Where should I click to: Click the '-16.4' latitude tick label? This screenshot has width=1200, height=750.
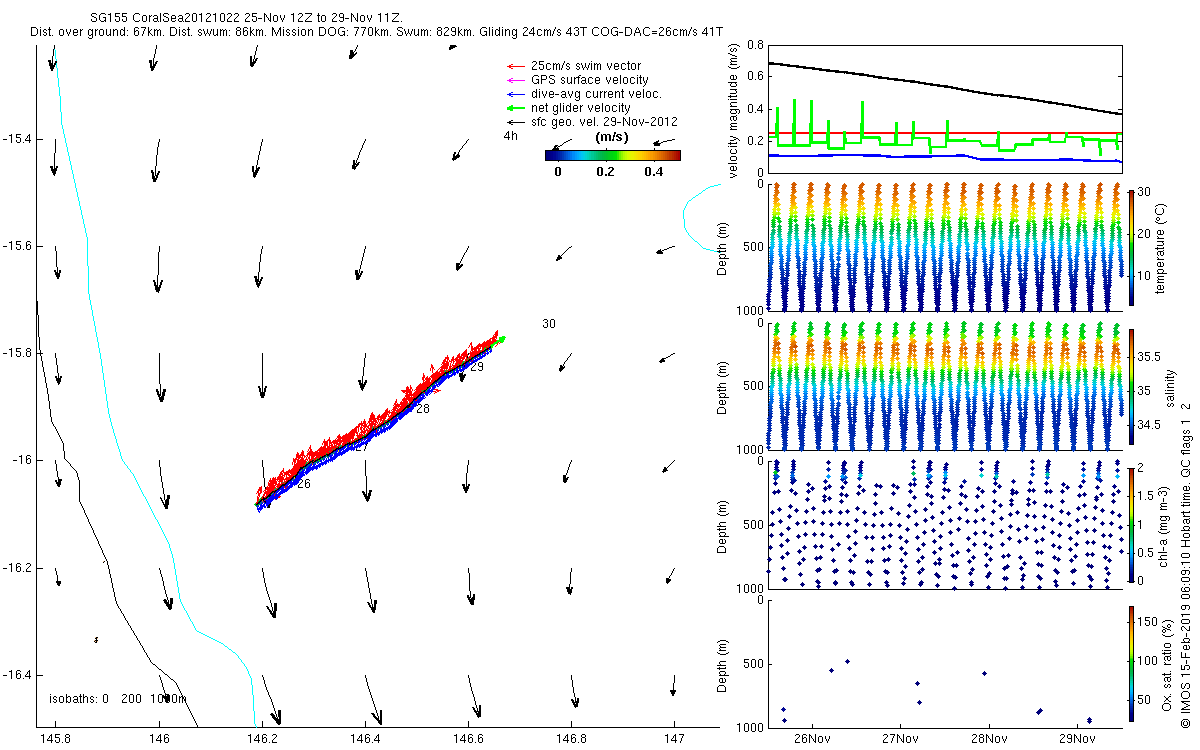18,674
